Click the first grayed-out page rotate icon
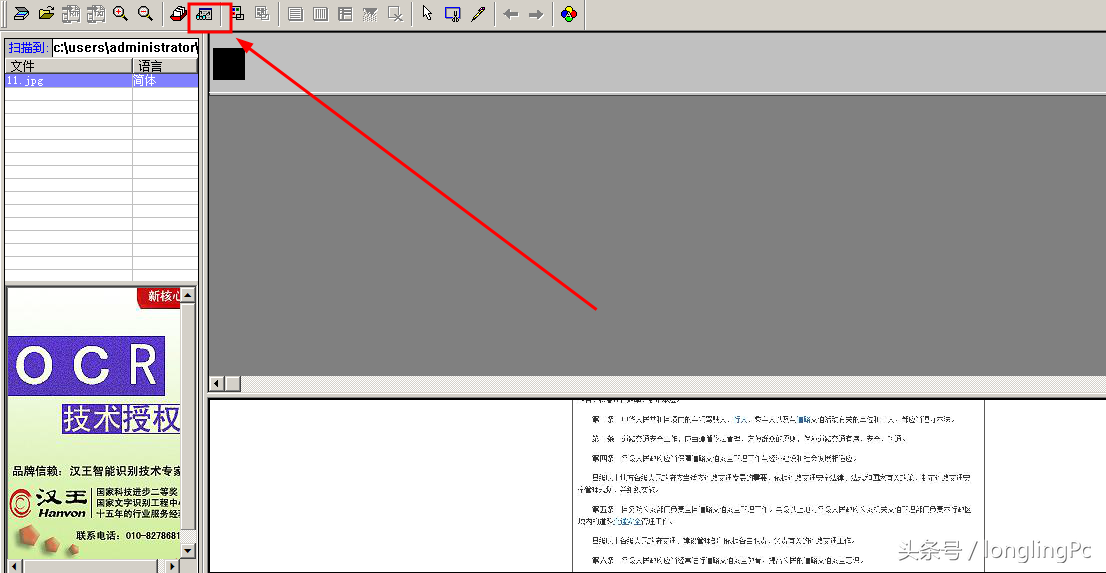Viewport: 1106px width, 573px height. [71, 13]
